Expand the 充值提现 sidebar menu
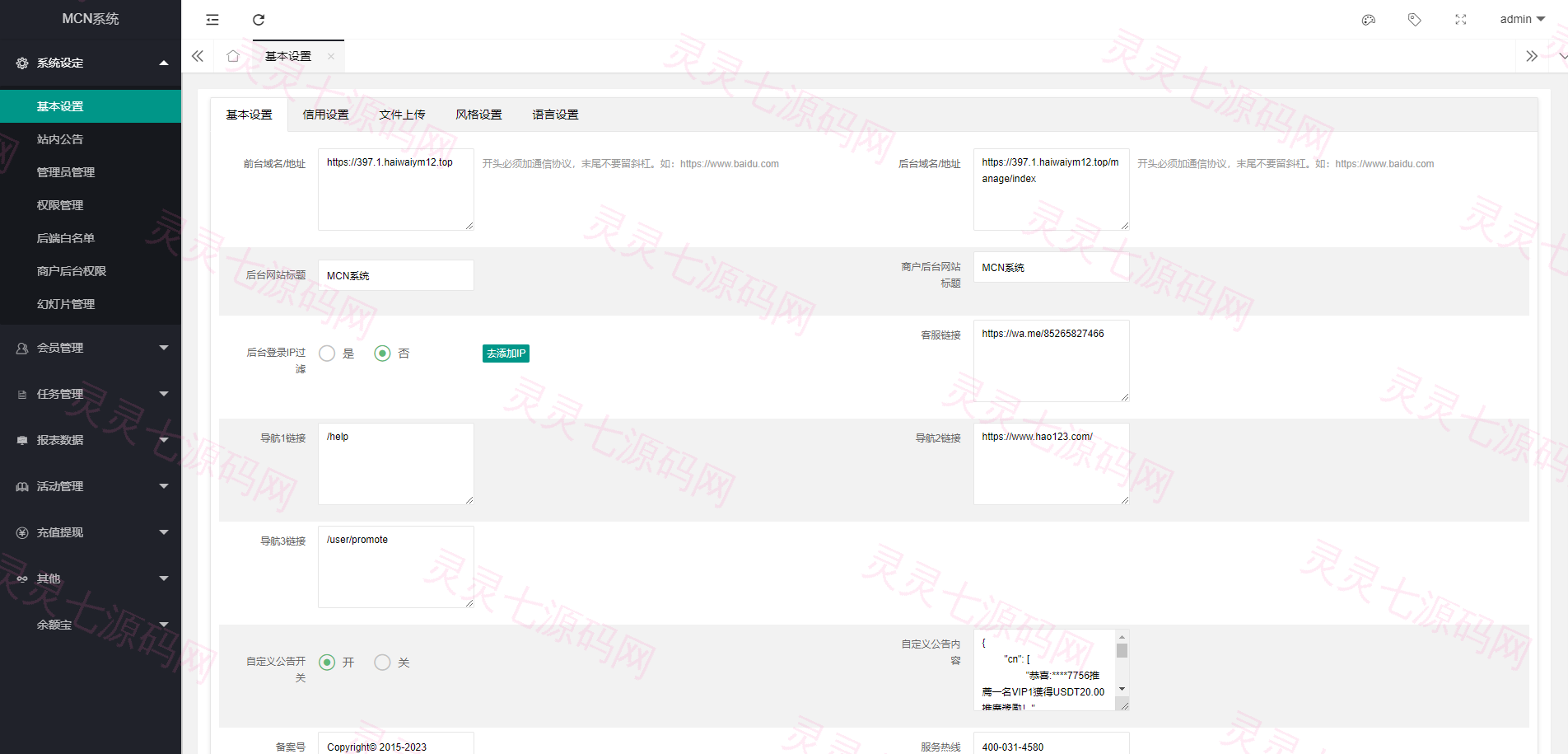 (91, 532)
